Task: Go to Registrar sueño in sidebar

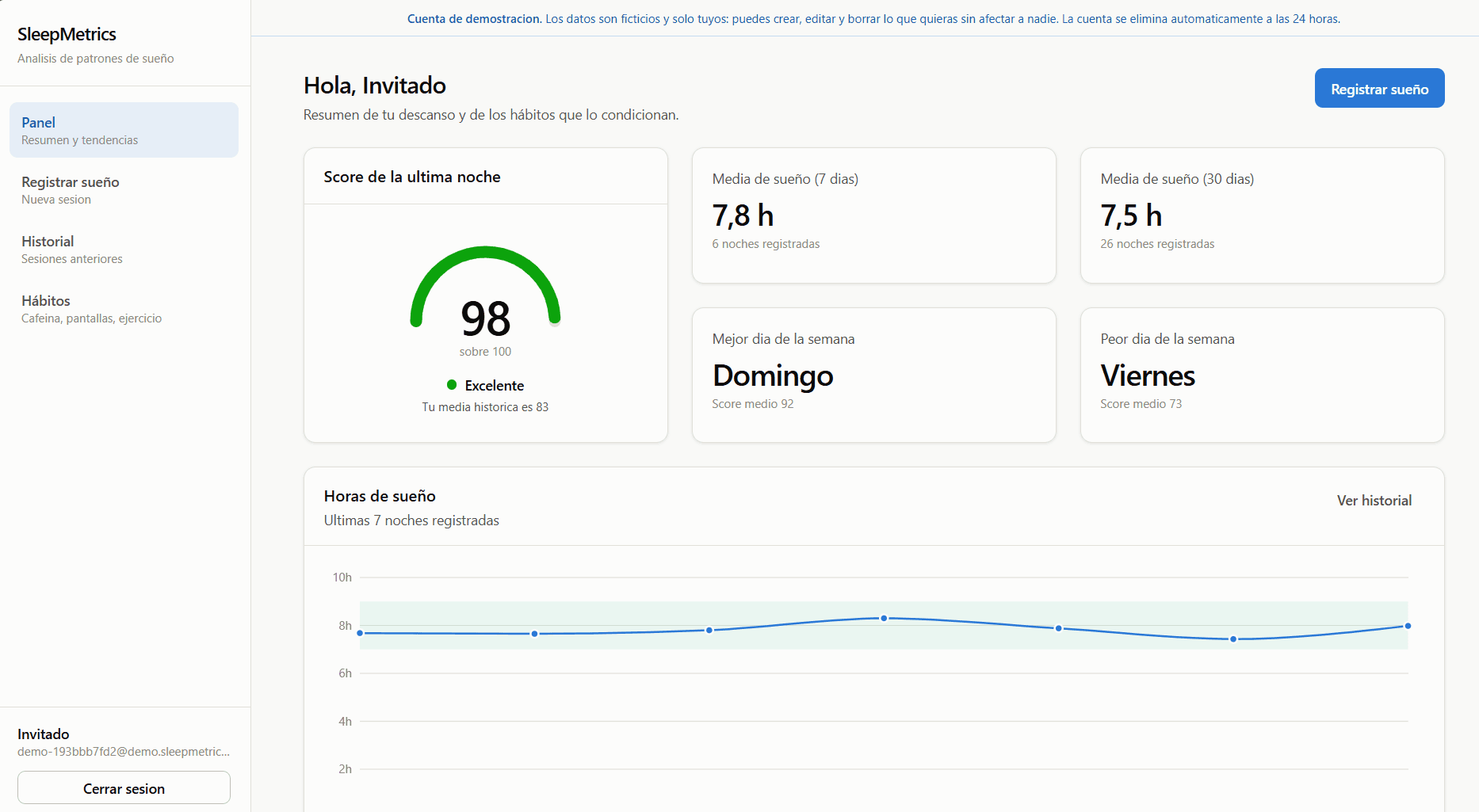Action: 124,189
